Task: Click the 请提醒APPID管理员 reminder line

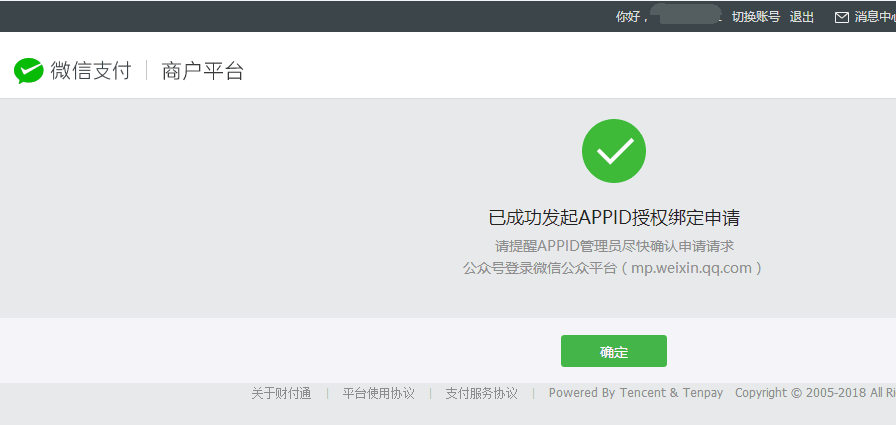Action: click(x=613, y=245)
